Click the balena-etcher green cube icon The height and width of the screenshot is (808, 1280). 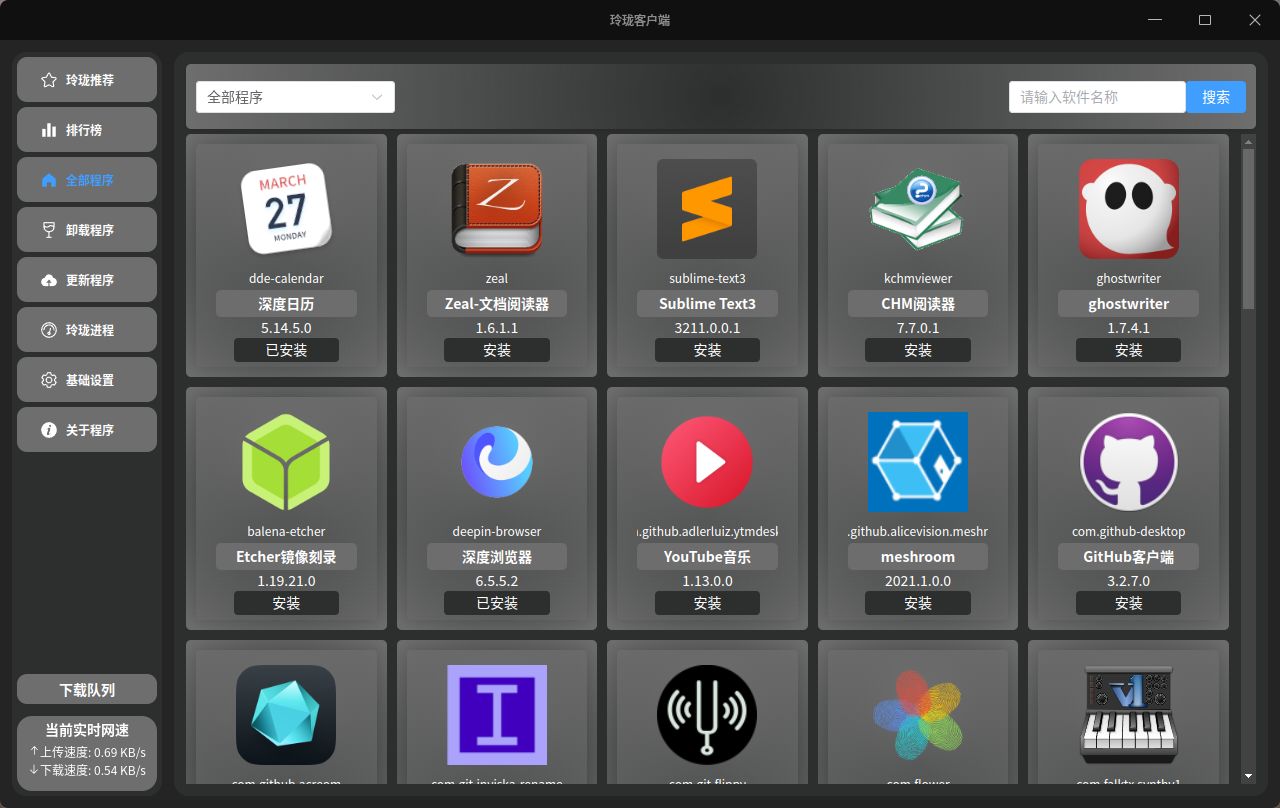[286, 462]
